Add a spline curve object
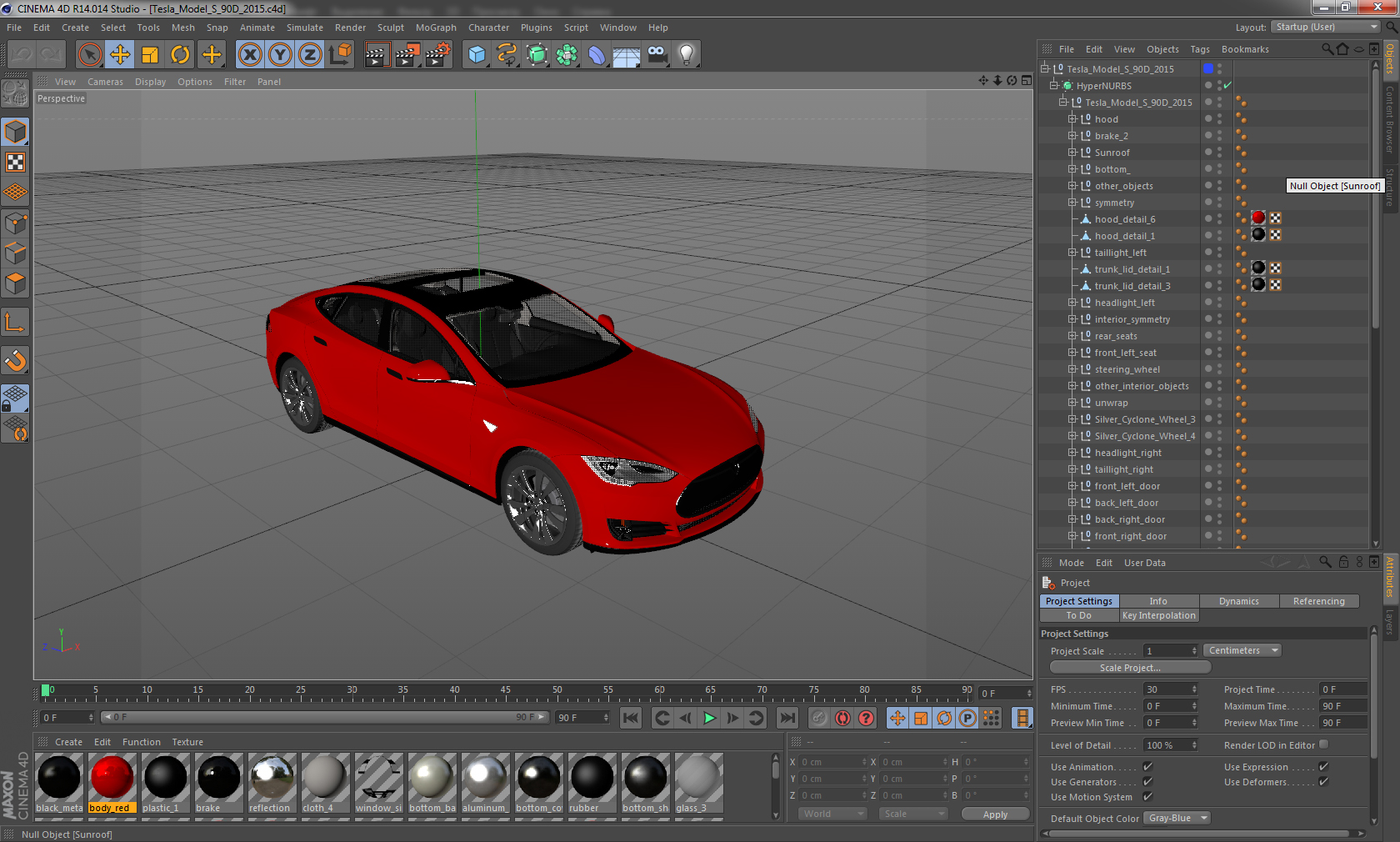This screenshot has width=1400, height=842. [507, 55]
